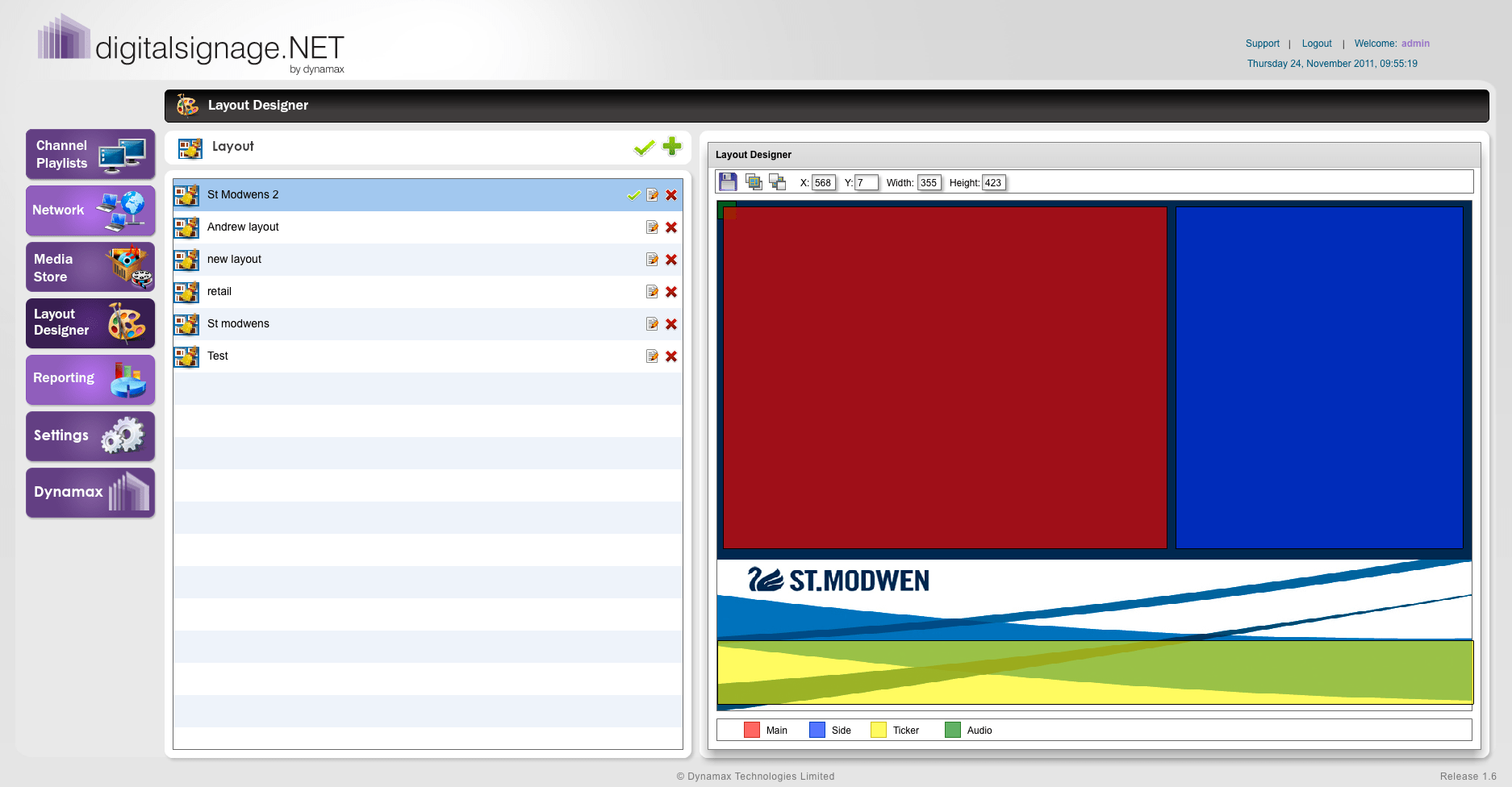The image size is (1512, 787).
Task: Open Channel Playlists section
Action: (x=90, y=154)
